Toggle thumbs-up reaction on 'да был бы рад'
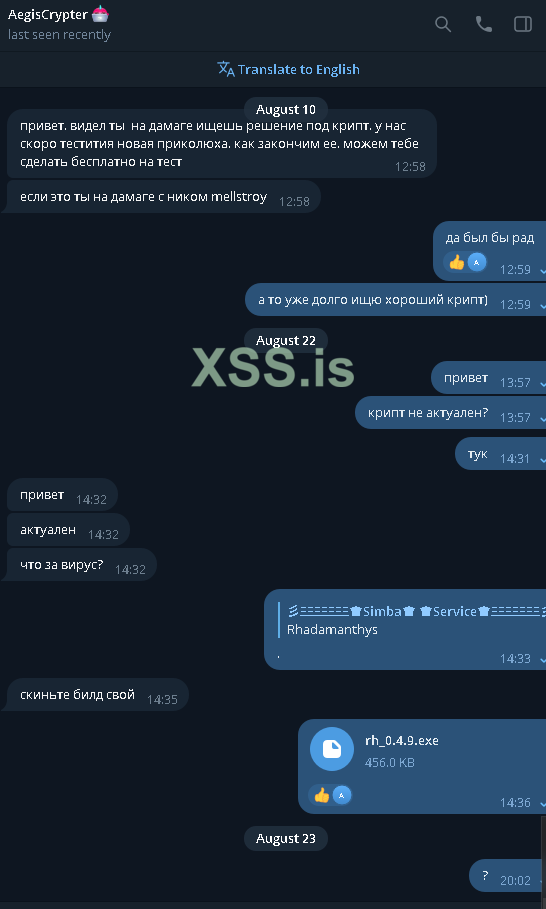The width and height of the screenshot is (546, 909). (x=457, y=263)
